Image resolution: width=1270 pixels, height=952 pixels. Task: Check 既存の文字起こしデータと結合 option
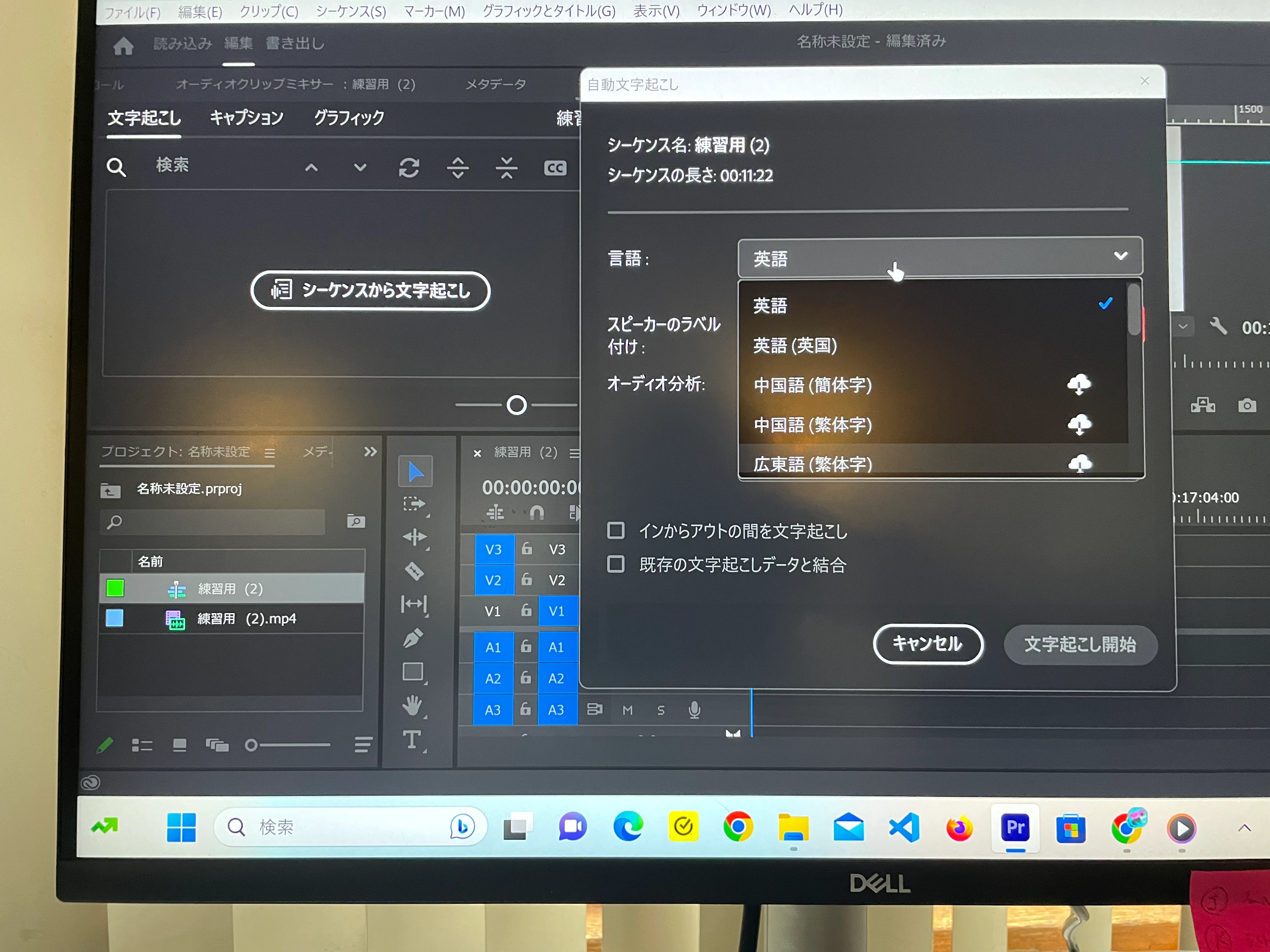point(615,564)
